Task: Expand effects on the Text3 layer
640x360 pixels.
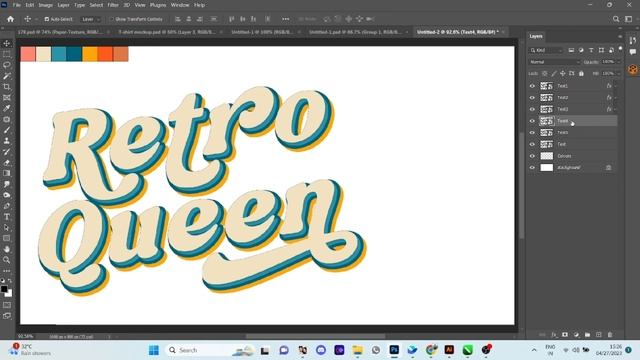Action: [x=616, y=109]
